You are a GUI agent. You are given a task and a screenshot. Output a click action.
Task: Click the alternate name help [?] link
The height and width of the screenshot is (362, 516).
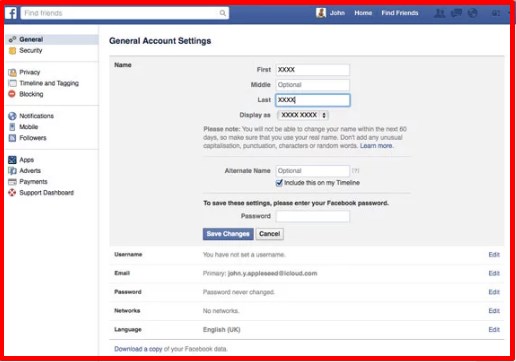(356, 171)
